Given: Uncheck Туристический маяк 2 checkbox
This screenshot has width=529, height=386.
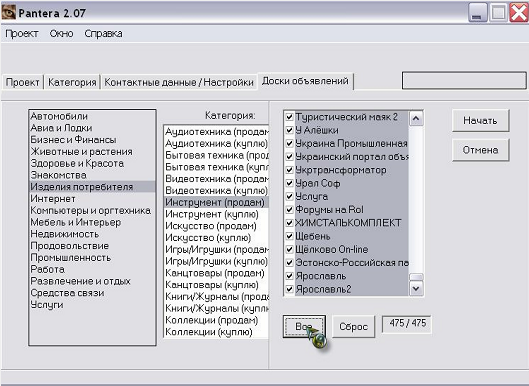Looking at the screenshot, I should coord(289,117).
